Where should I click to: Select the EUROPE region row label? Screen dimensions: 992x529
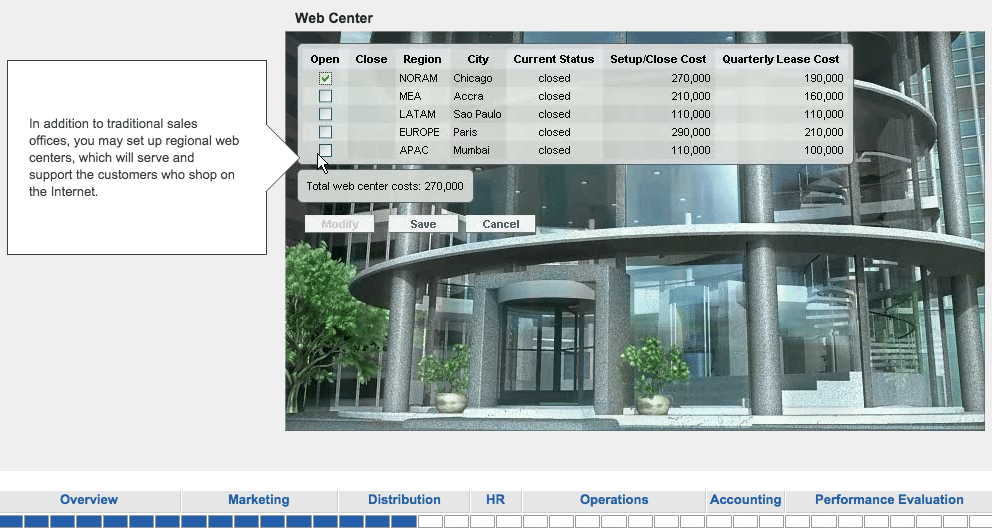coord(419,132)
